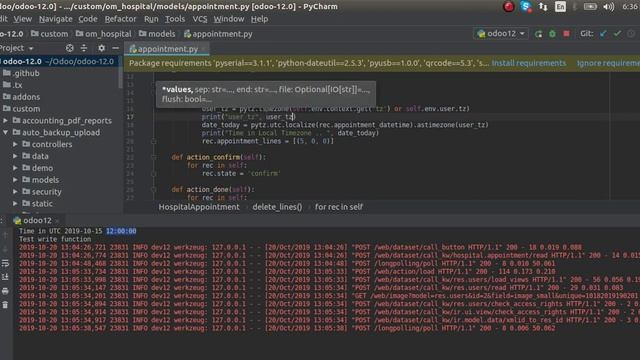This screenshot has height=360, width=640.
Task: Click the Project tree vertical scrollbar
Action: (x=120, y=73)
